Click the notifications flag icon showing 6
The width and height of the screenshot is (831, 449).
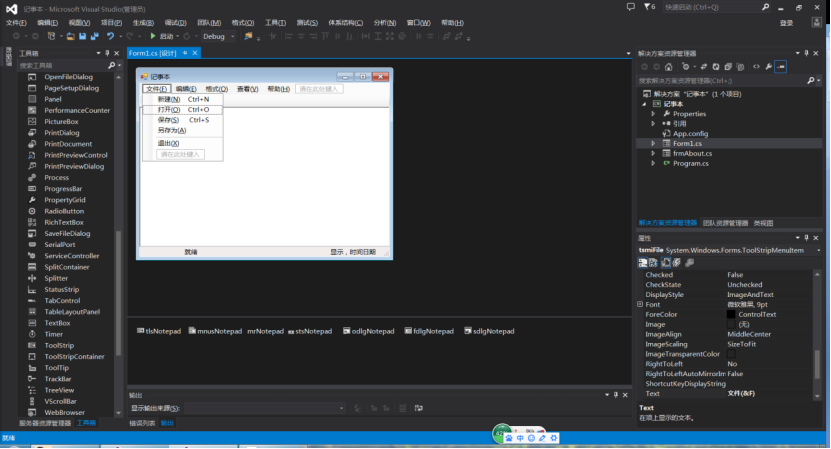coord(649,7)
